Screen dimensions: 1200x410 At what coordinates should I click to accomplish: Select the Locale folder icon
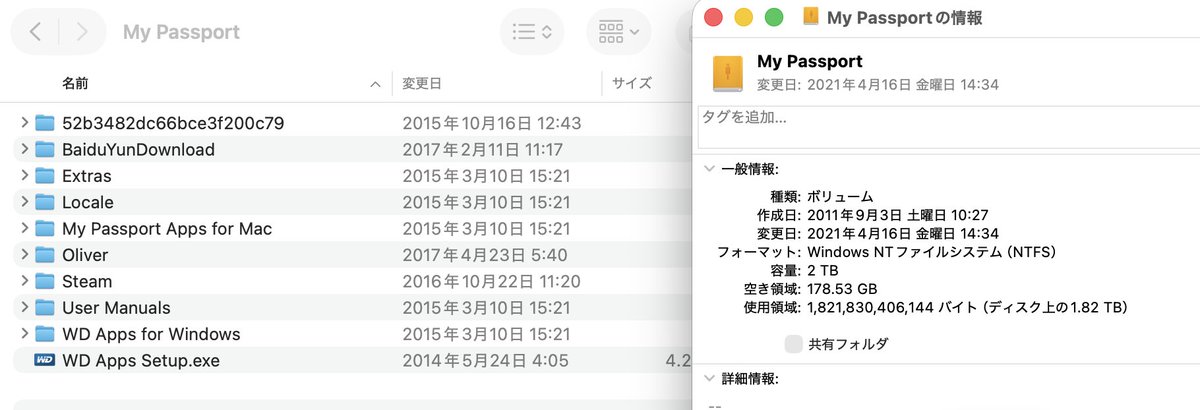pyautogui.click(x=44, y=202)
